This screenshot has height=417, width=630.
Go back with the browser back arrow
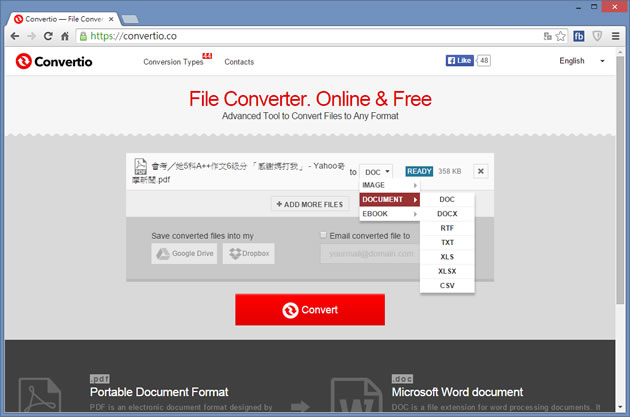pyautogui.click(x=15, y=36)
